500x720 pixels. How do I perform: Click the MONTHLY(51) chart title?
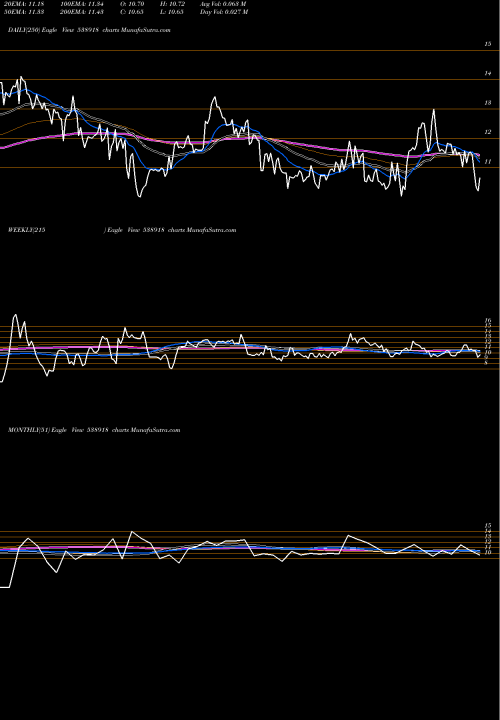(94, 430)
